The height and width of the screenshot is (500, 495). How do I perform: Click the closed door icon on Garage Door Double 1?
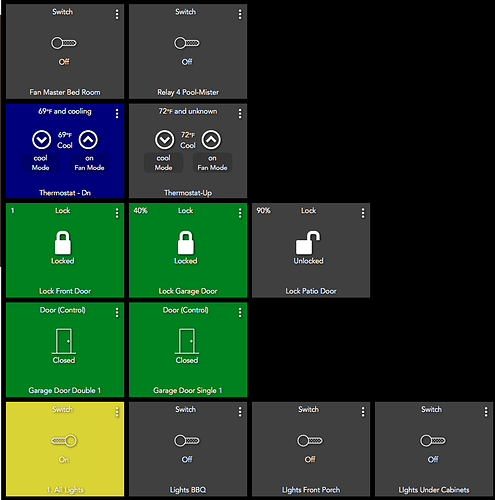[x=64, y=341]
